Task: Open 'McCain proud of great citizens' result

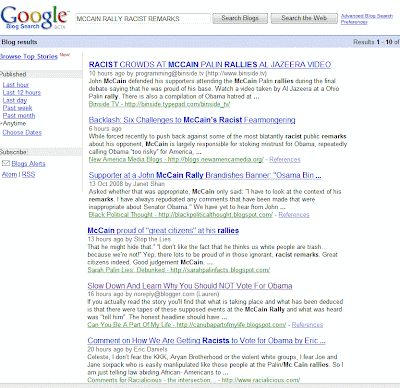Action: pos(163,230)
